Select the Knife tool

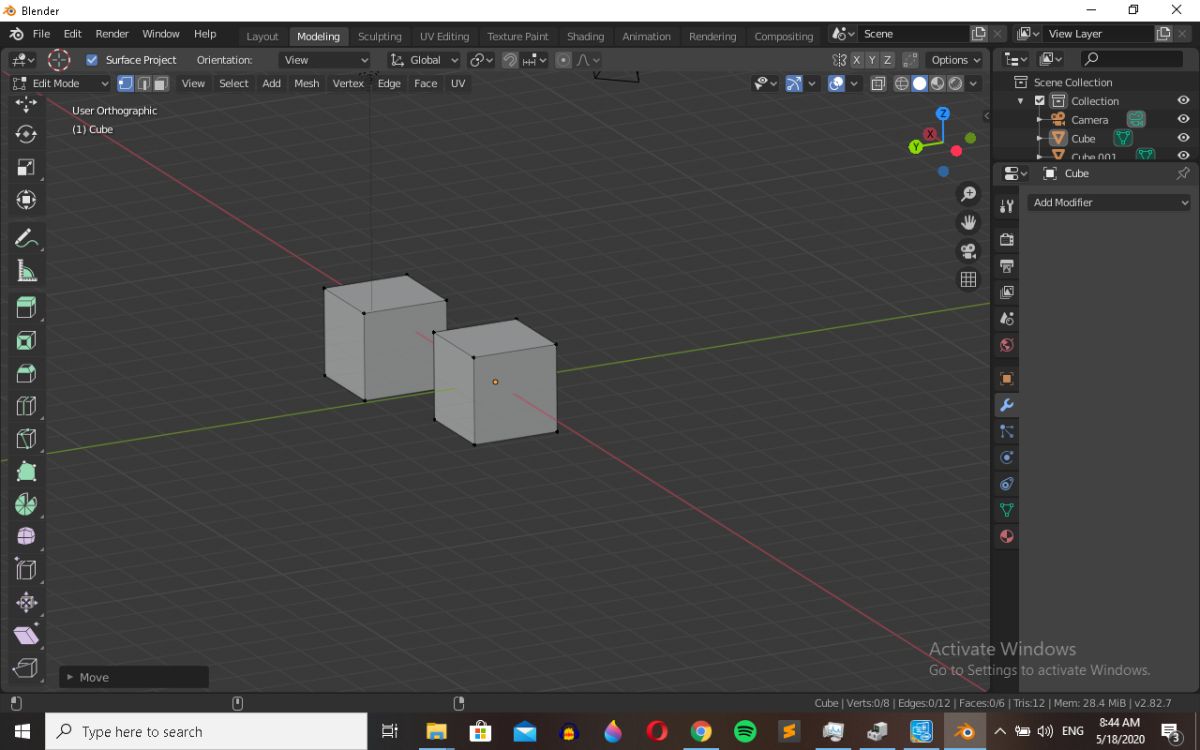point(27,439)
